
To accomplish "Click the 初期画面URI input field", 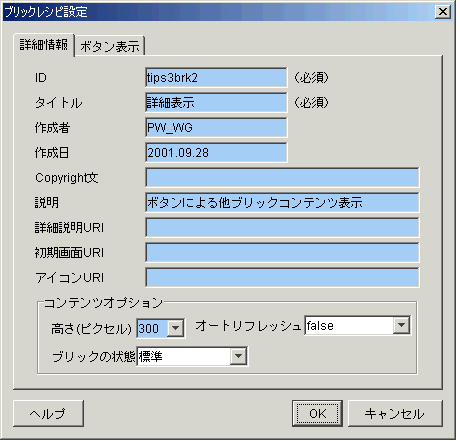I will tap(282, 253).
